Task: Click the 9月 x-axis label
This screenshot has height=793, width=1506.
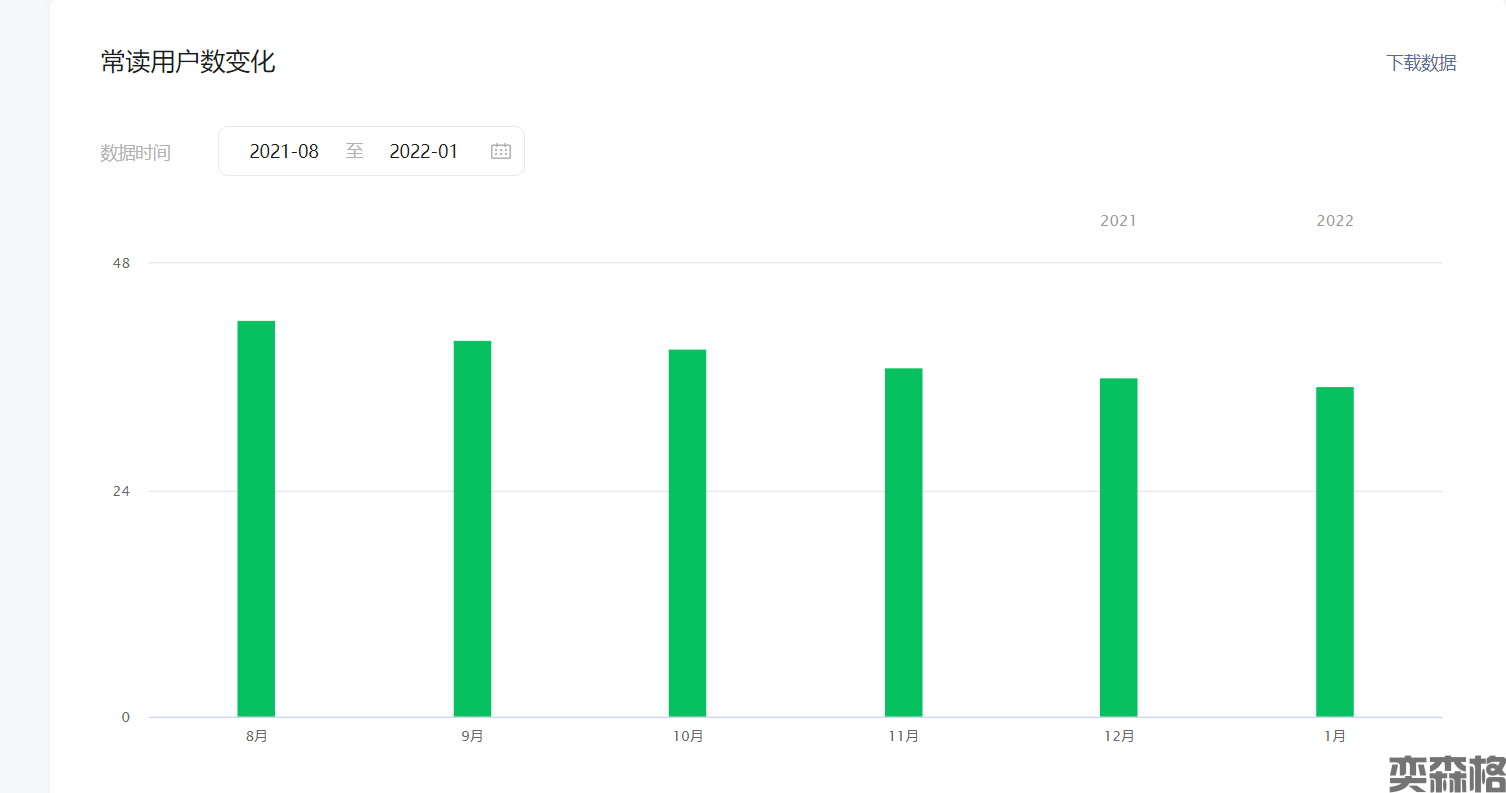Action: (x=472, y=736)
